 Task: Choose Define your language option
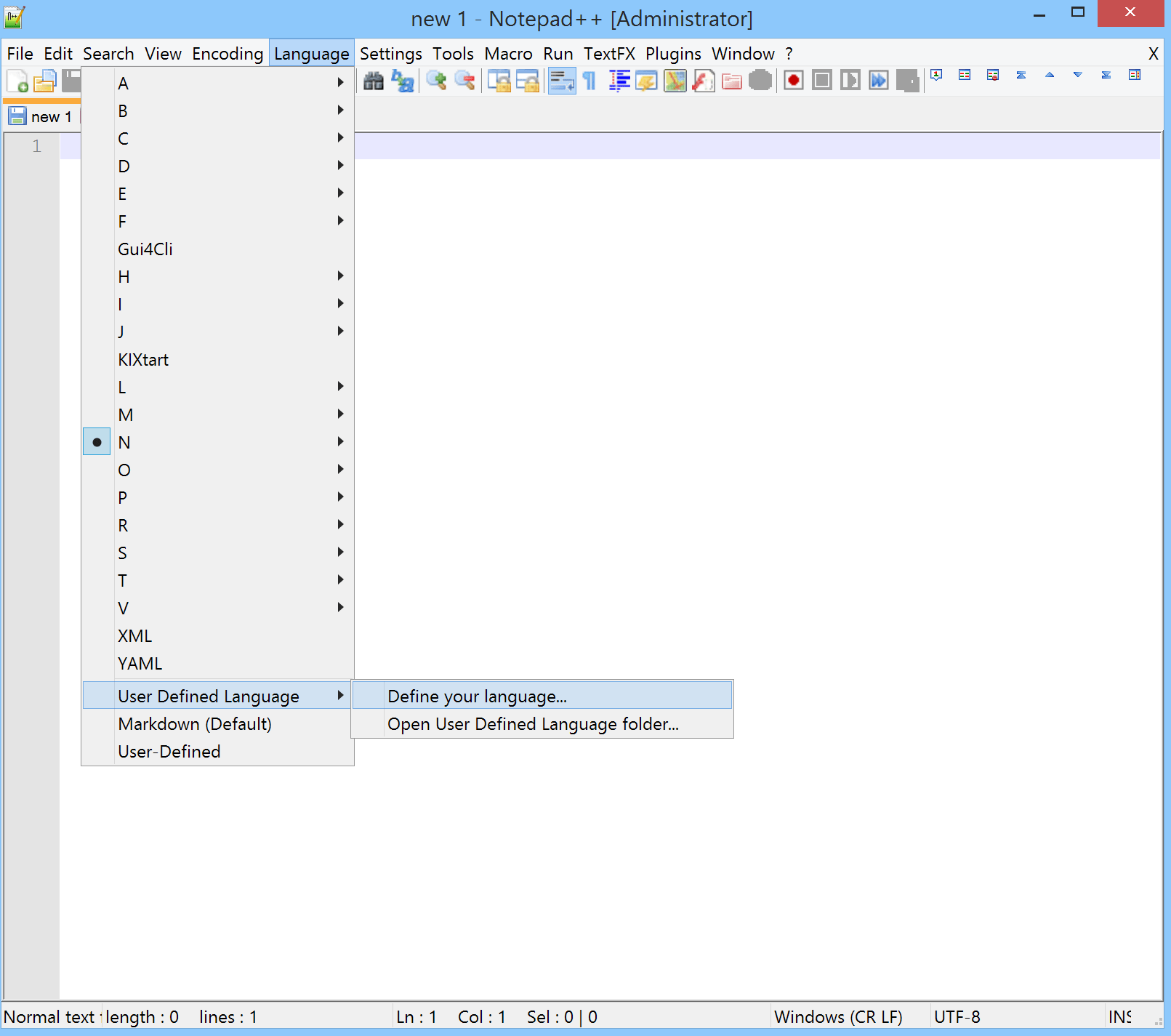[477, 696]
